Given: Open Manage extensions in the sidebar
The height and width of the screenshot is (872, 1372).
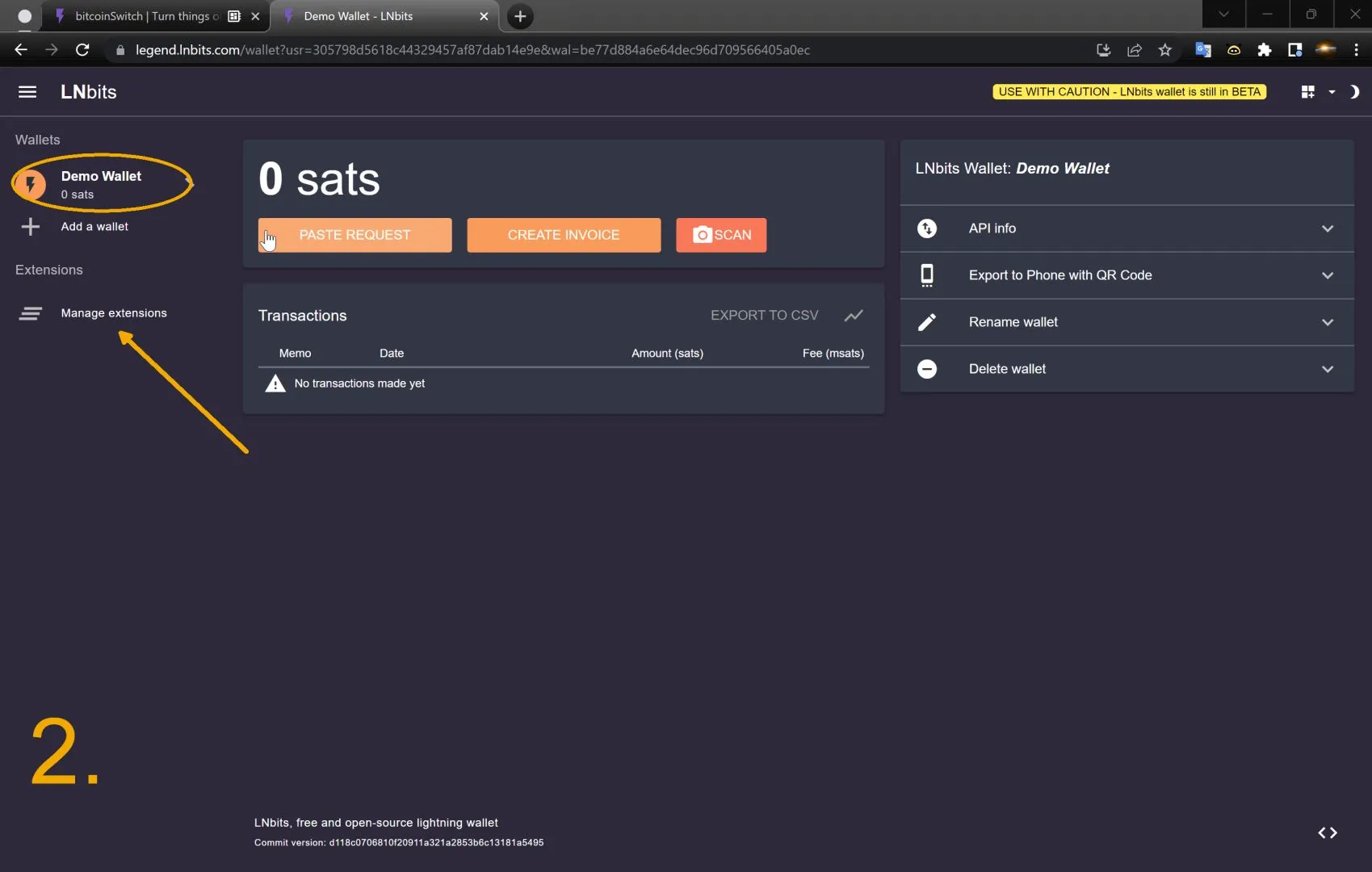Looking at the screenshot, I should [x=114, y=313].
